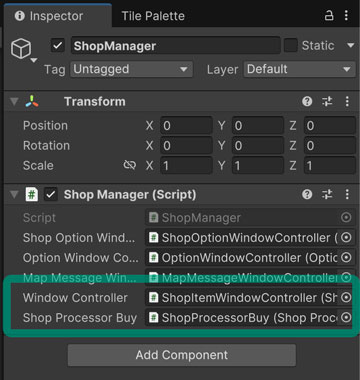The height and width of the screenshot is (380, 360).
Task: Open the Static flags dropdown arrow
Action: click(350, 45)
